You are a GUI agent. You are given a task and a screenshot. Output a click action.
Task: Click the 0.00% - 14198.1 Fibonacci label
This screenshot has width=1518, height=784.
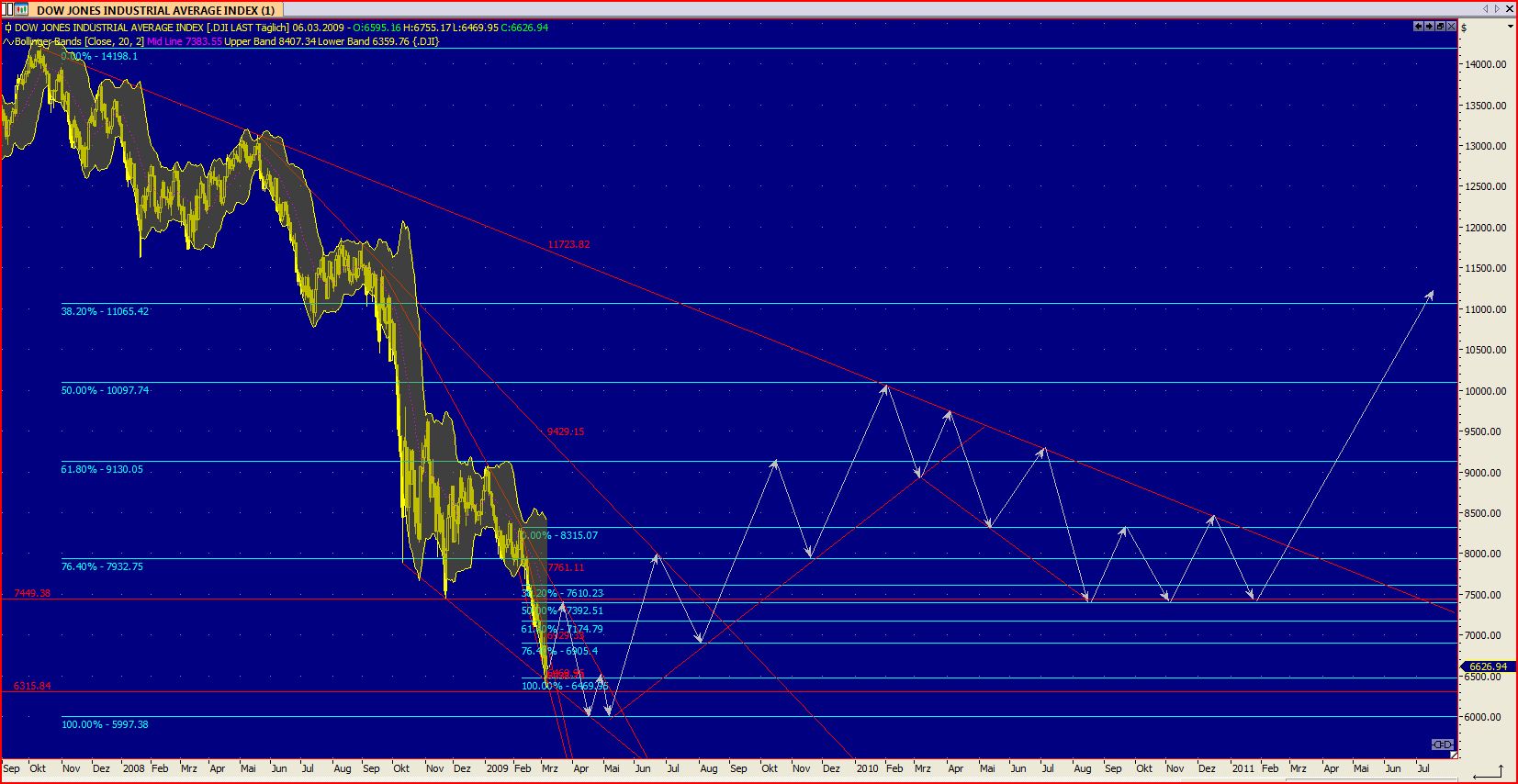coord(100,56)
